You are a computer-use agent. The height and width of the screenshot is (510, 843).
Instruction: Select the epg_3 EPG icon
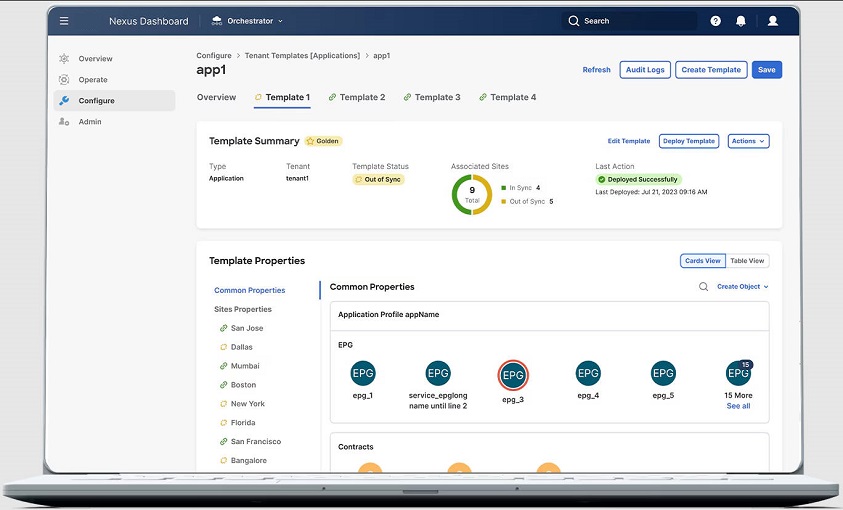(x=513, y=375)
